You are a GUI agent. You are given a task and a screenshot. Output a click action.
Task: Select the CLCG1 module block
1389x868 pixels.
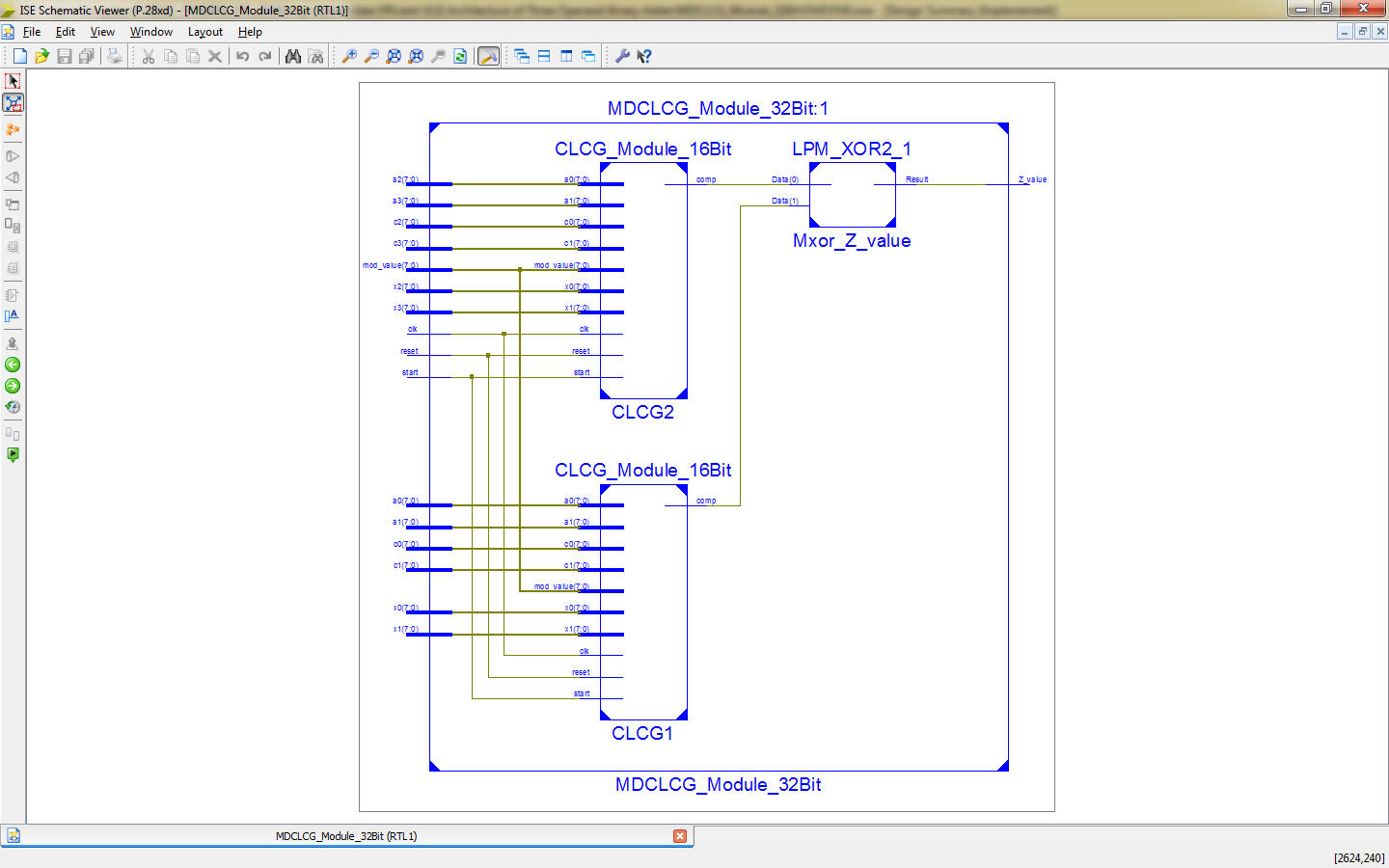tap(643, 602)
